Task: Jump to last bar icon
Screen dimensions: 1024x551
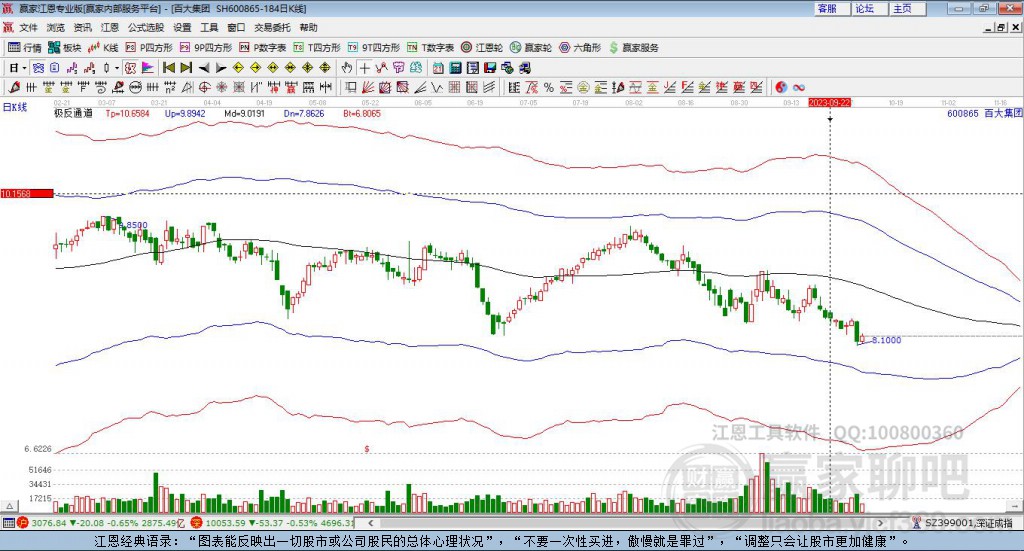Action: coord(186,68)
